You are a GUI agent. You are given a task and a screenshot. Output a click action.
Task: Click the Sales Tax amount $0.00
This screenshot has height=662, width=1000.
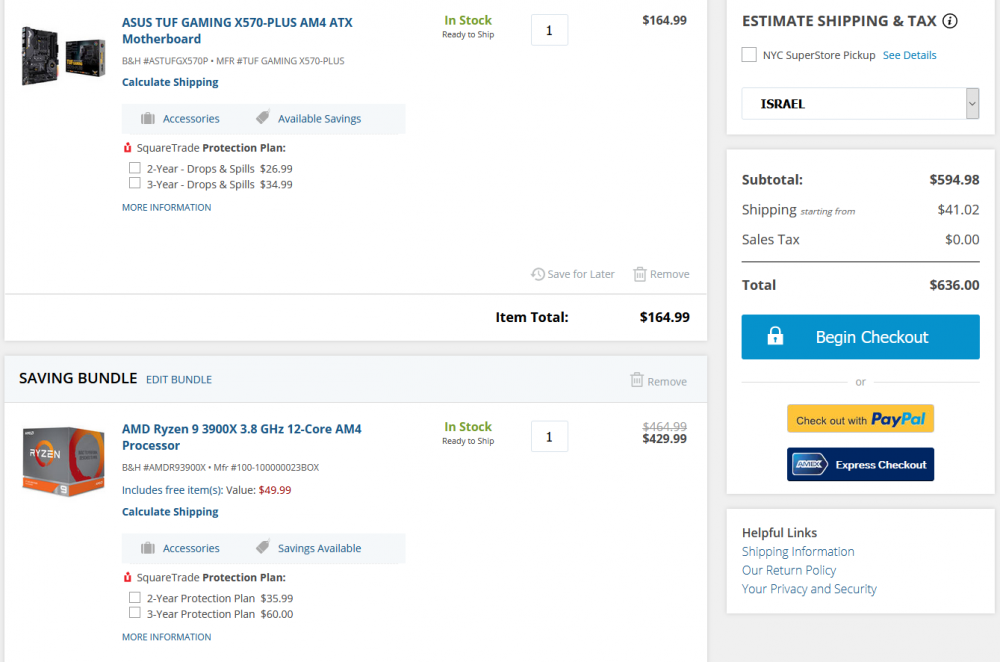pos(962,240)
